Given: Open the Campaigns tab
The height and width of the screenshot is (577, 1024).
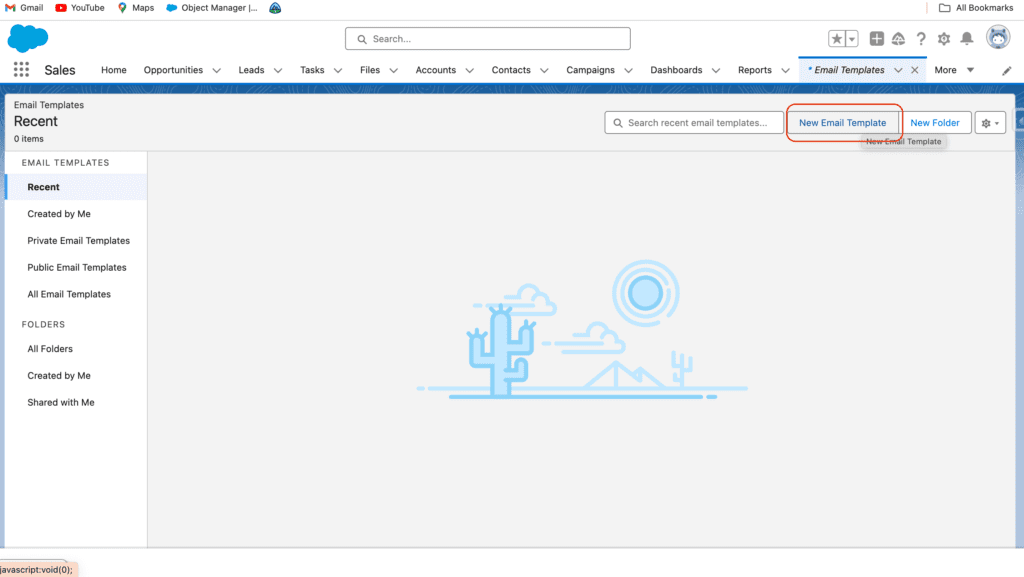Looking at the screenshot, I should pos(590,70).
